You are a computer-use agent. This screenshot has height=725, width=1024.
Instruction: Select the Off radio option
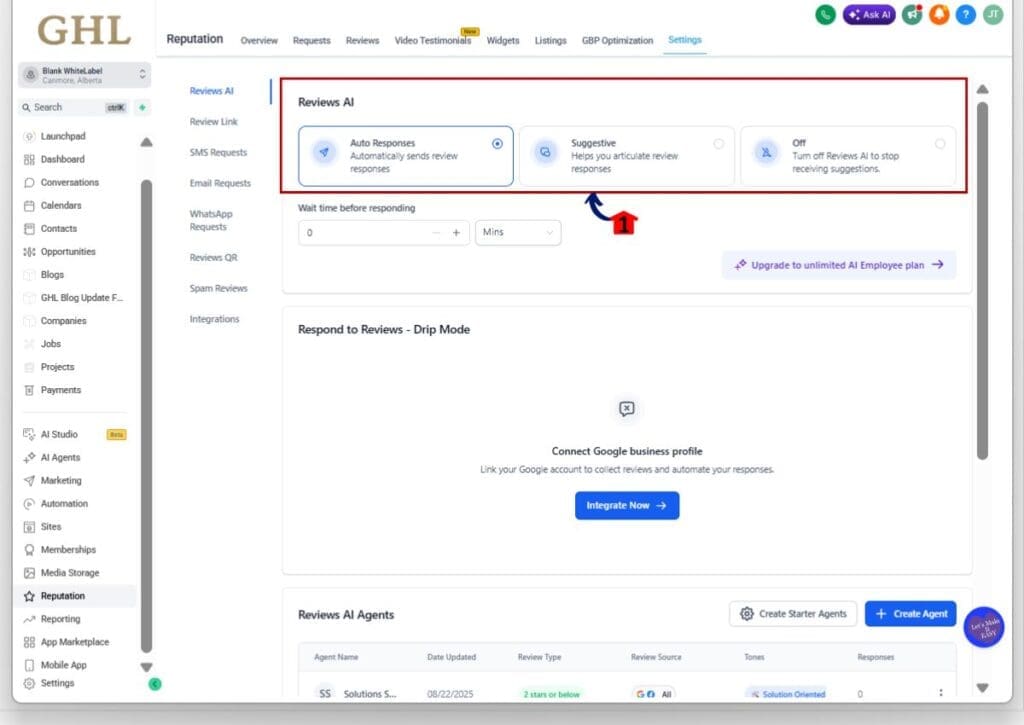(940, 144)
